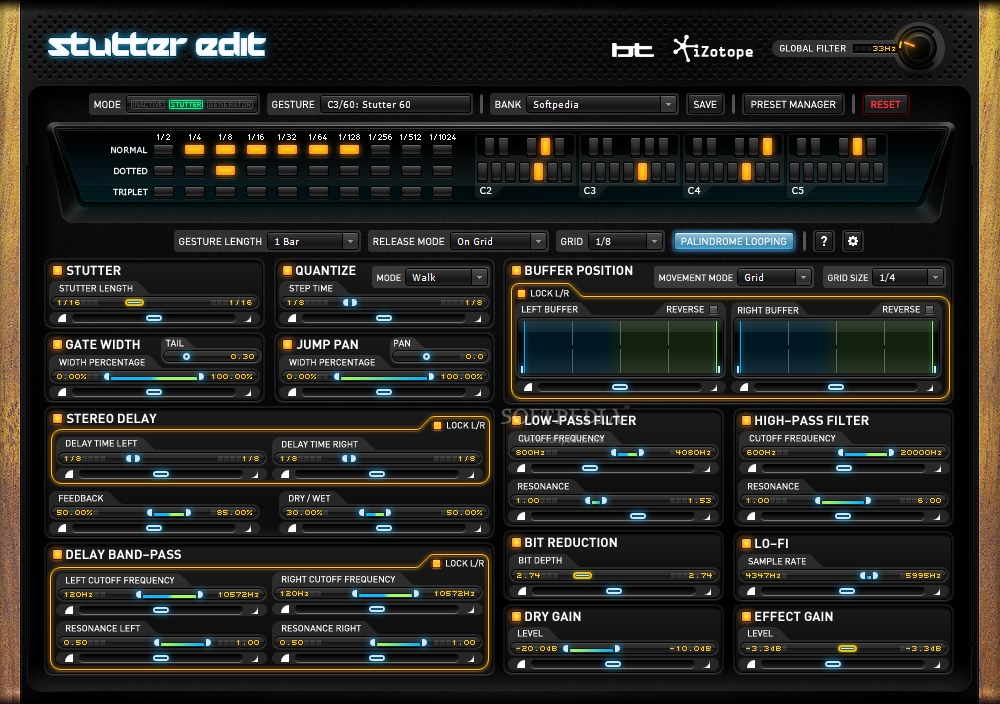
Task: Open the Gesture Length dropdown
Action: (x=312, y=241)
